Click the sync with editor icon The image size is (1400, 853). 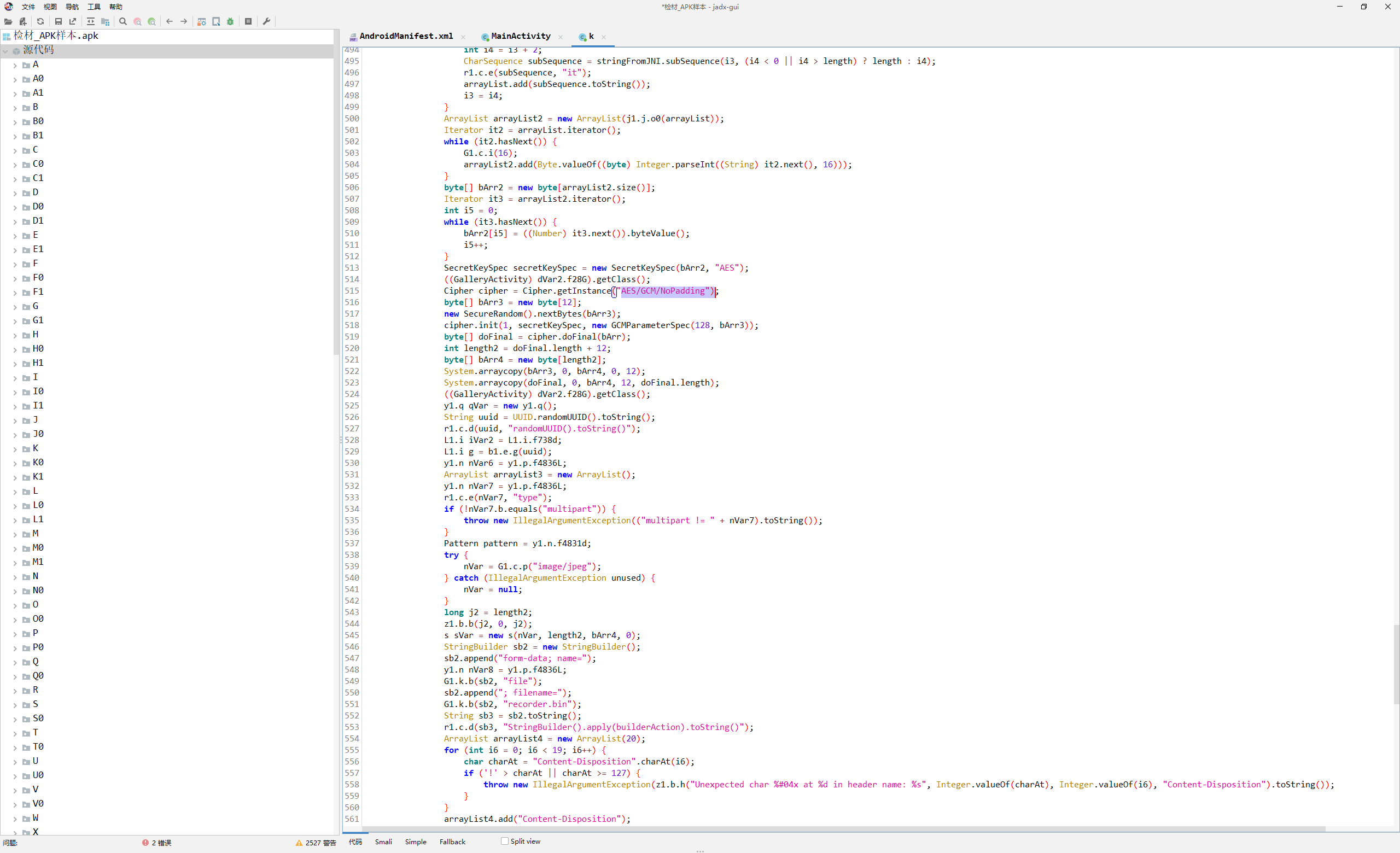tap(90, 21)
